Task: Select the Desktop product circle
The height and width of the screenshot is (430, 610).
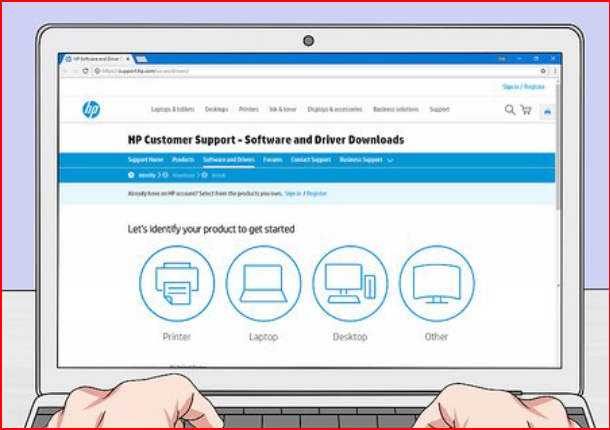Action: pos(350,283)
